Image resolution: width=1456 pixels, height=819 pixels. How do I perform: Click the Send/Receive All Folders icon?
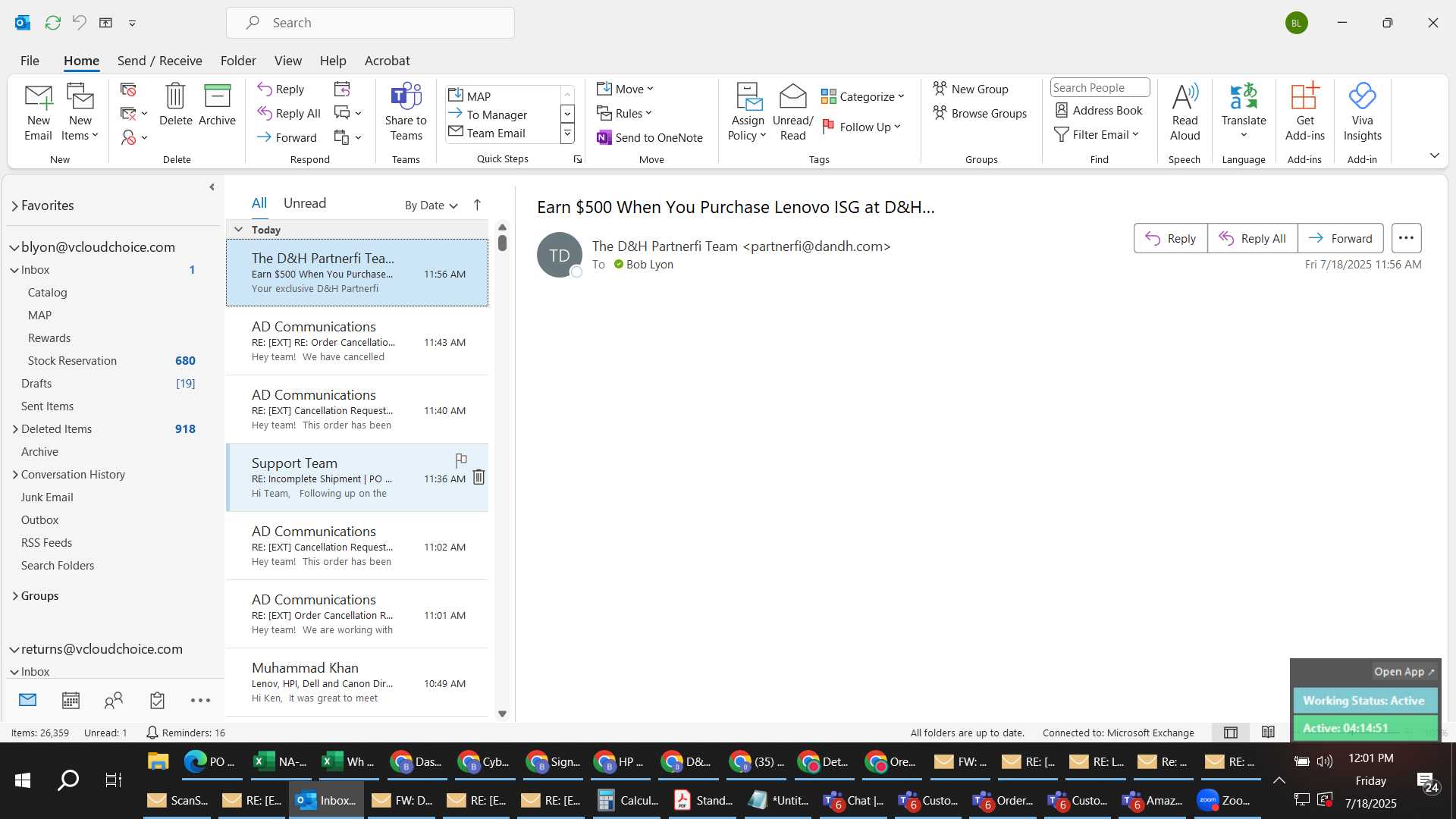click(52, 23)
